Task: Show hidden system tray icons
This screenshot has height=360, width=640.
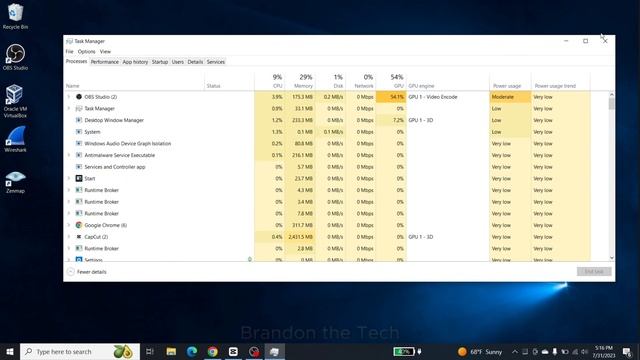Action: tap(515, 351)
